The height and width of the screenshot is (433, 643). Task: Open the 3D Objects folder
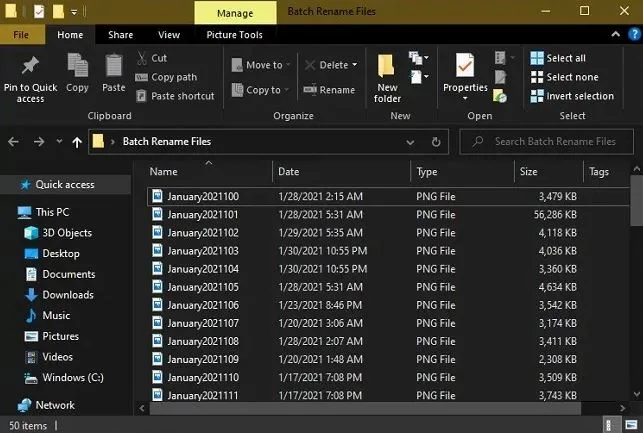[x=58, y=233]
